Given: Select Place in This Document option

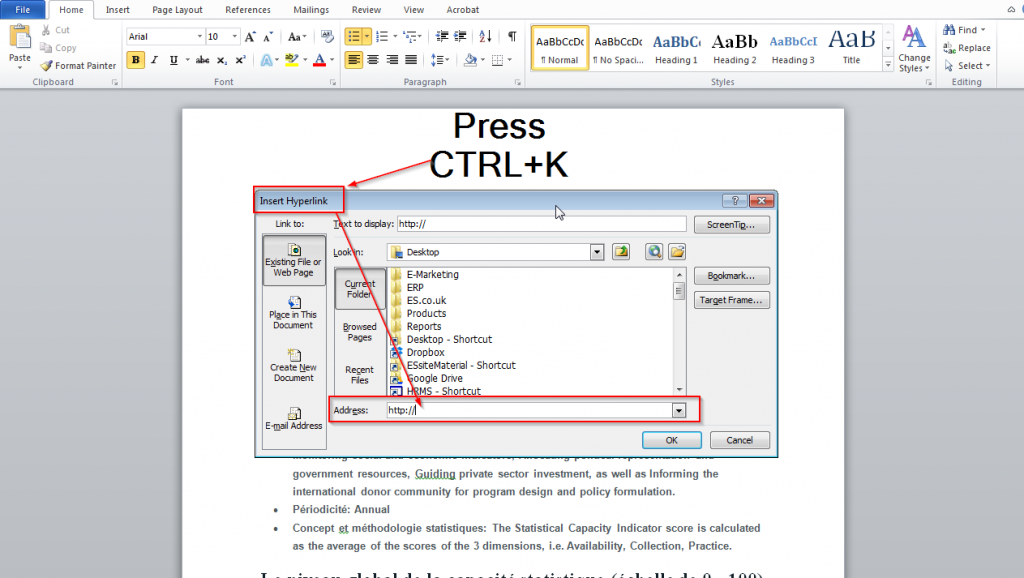Looking at the screenshot, I should point(293,312).
